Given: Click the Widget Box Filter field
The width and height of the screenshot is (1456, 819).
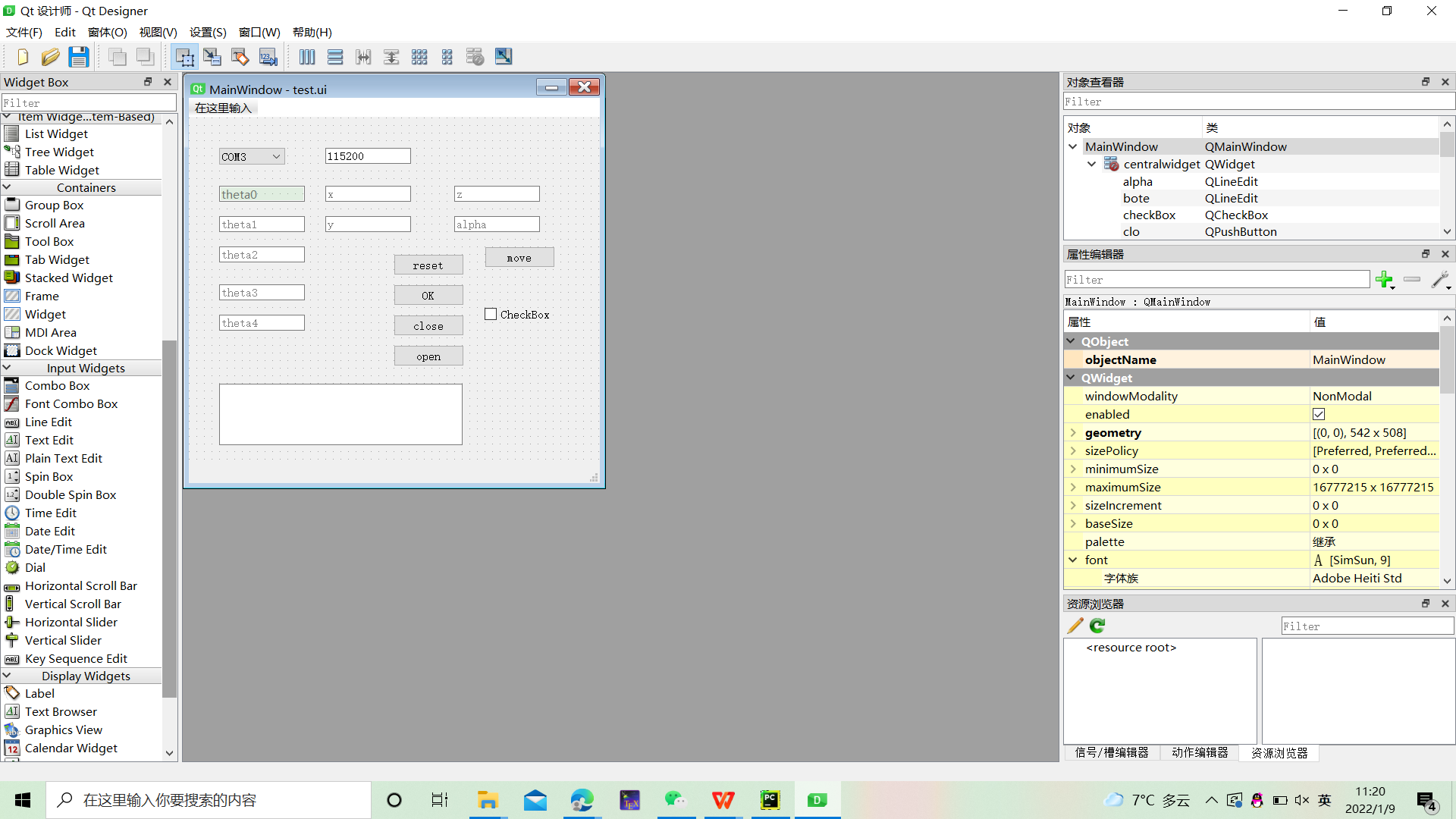Looking at the screenshot, I should pos(89,102).
